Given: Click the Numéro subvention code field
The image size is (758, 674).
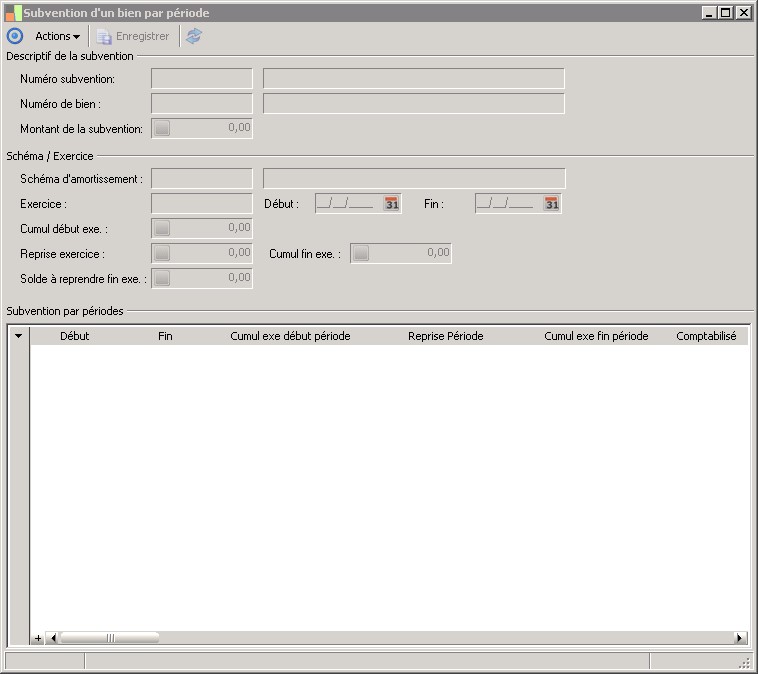Looking at the screenshot, I should tap(202, 78).
